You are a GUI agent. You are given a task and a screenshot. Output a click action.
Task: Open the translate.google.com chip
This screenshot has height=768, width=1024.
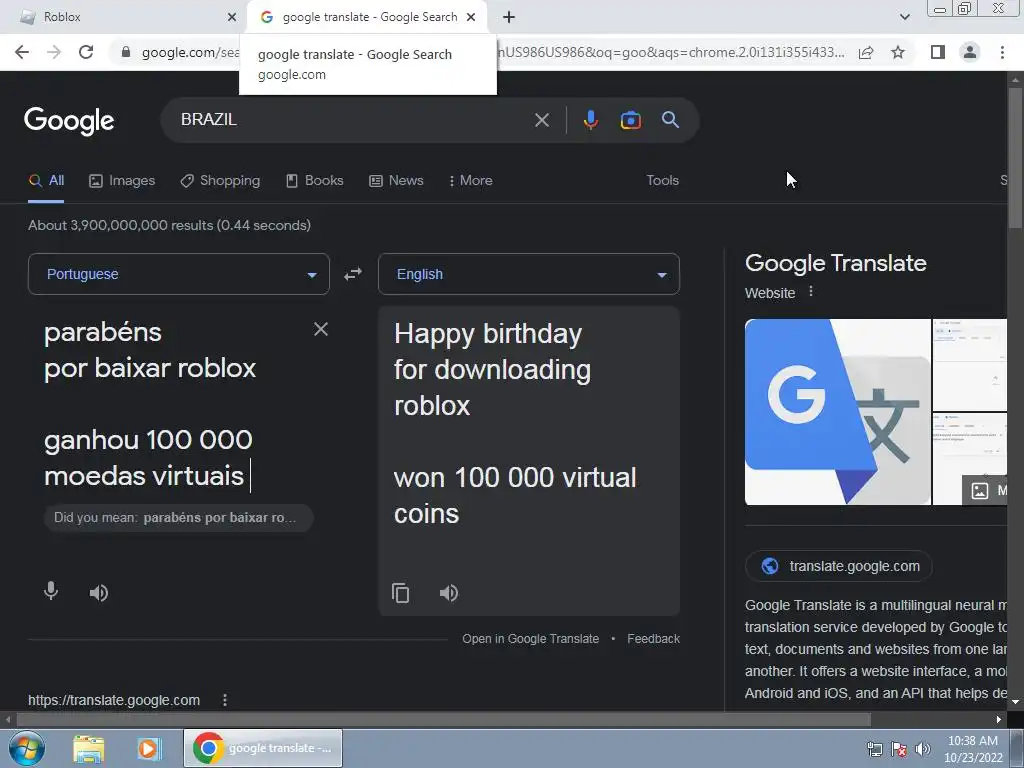839,566
